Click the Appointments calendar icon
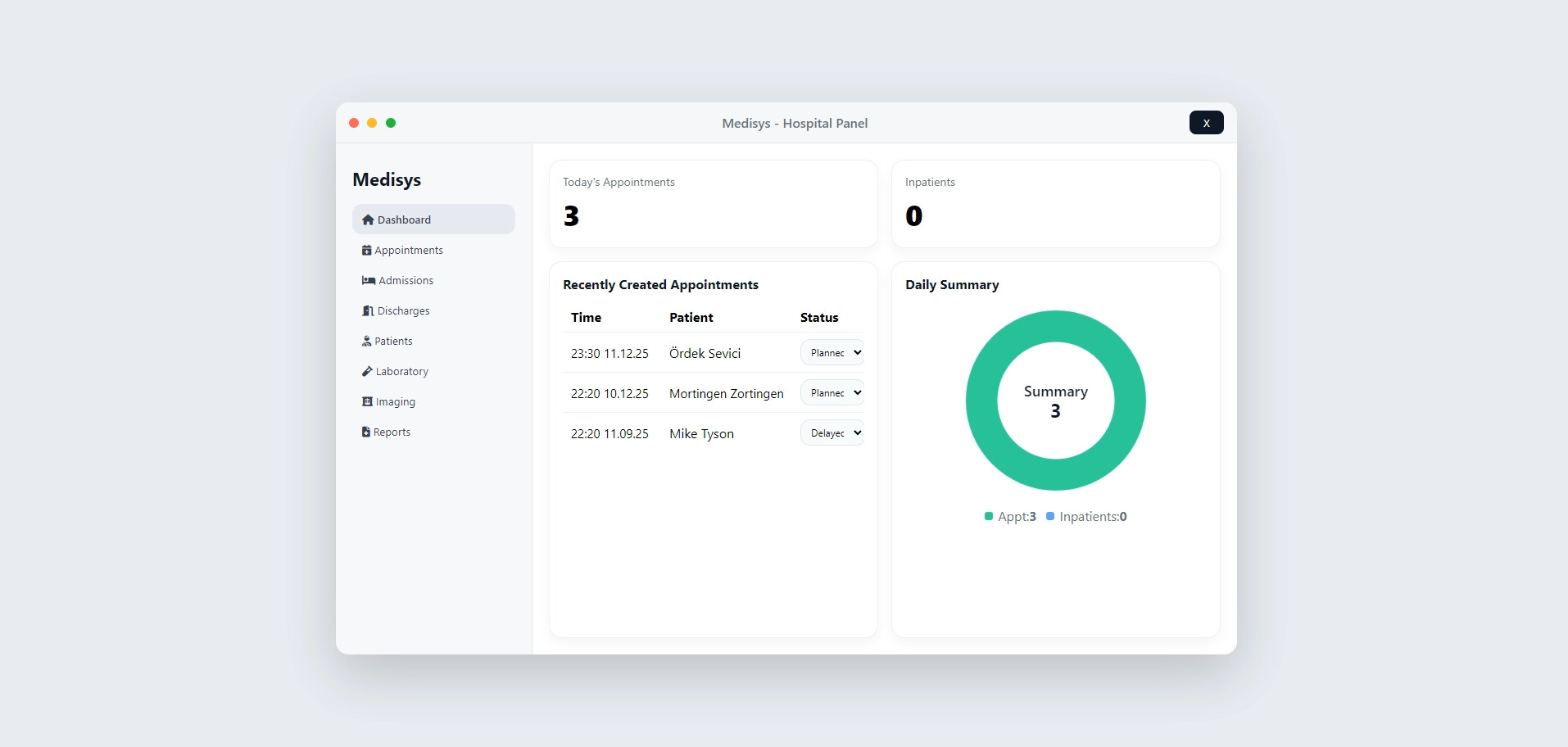This screenshot has height=747, width=1568. [366, 250]
